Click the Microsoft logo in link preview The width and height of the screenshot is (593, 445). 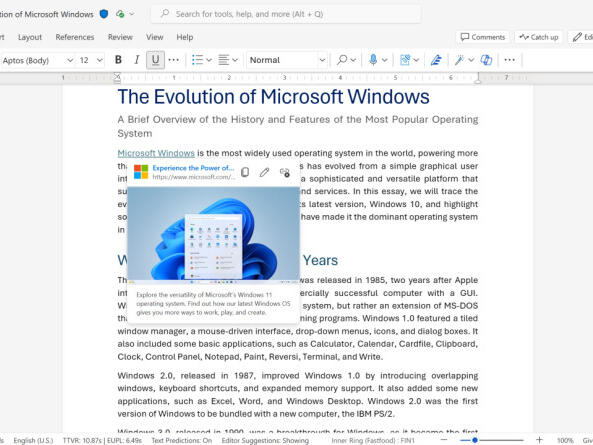pos(141,172)
